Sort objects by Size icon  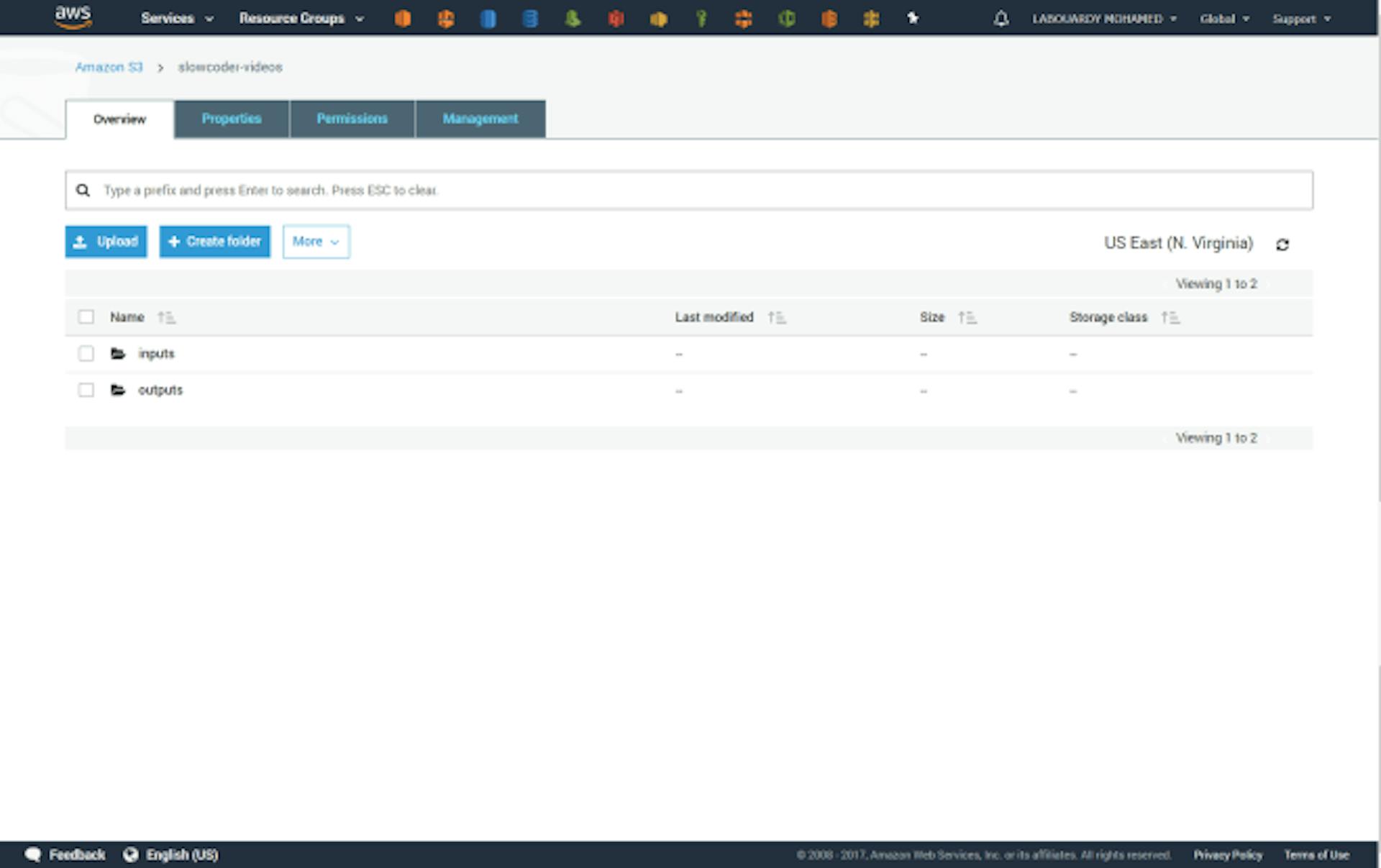coord(967,317)
